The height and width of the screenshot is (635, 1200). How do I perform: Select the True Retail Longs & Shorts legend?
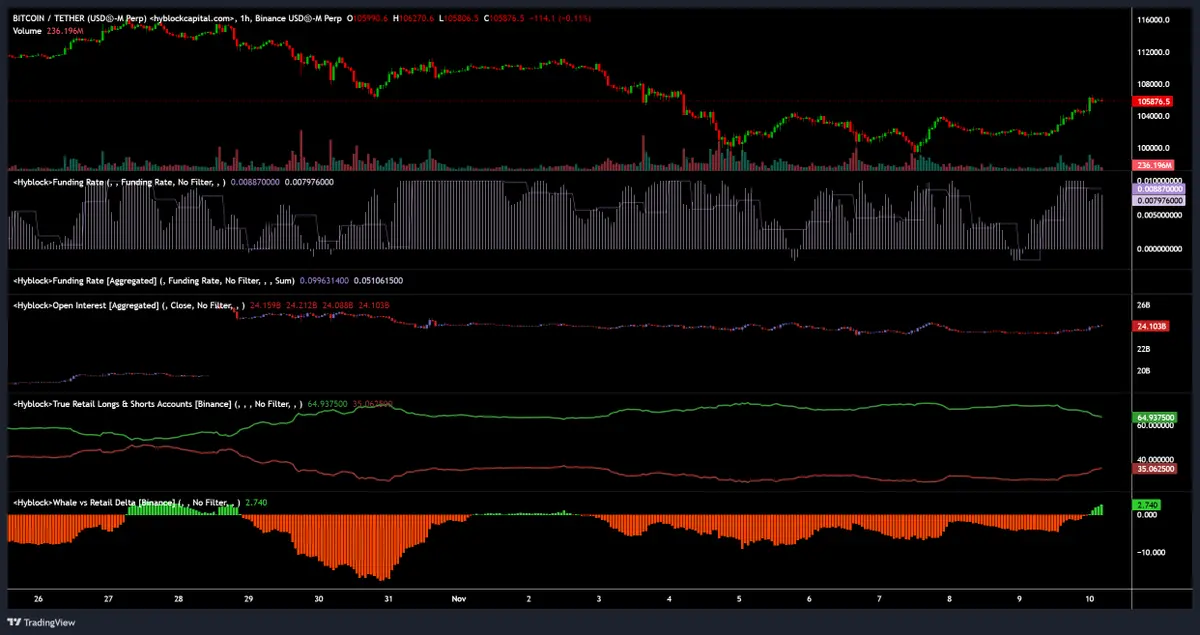159,405
